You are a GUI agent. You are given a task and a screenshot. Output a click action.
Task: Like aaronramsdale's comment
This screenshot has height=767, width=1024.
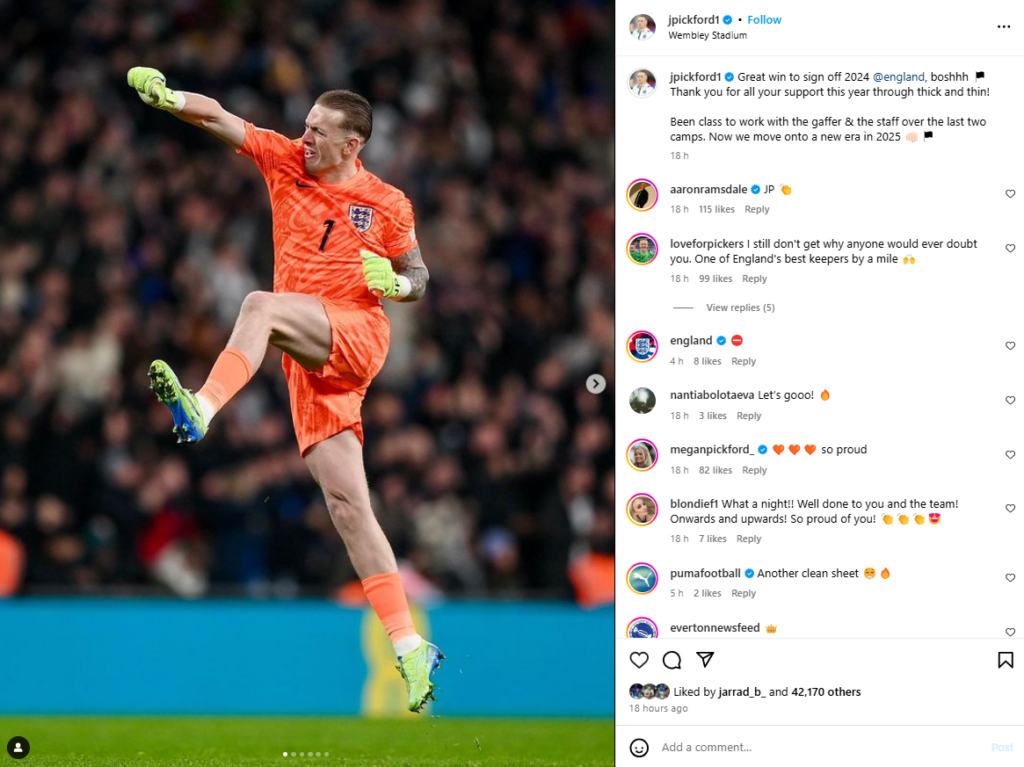point(1010,194)
